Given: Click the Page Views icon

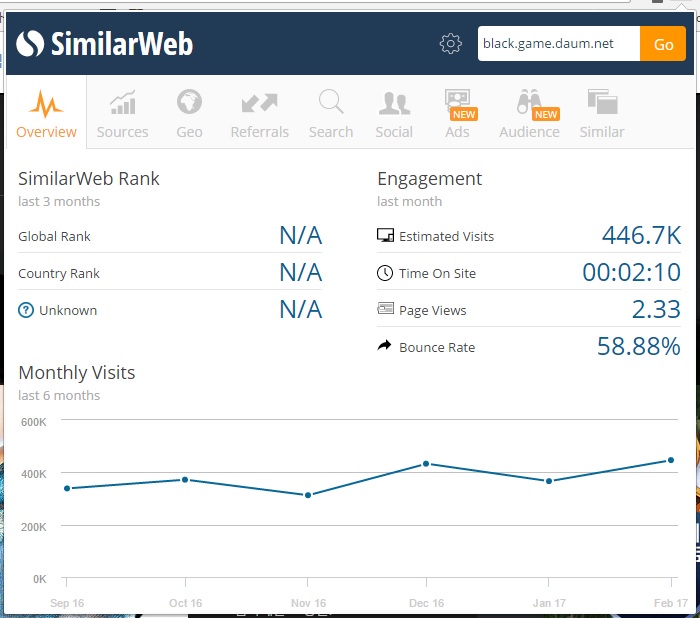Looking at the screenshot, I should [x=385, y=308].
